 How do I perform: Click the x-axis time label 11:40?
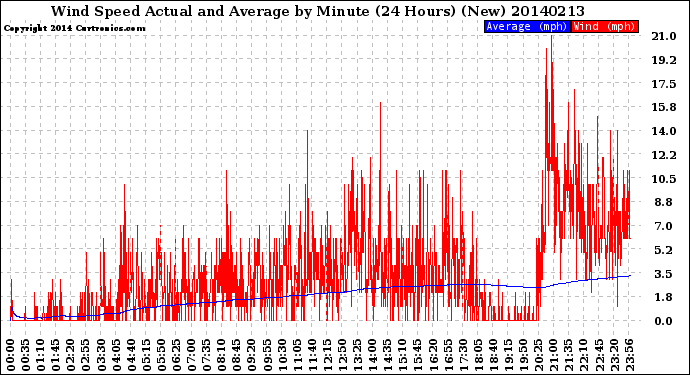(312, 355)
